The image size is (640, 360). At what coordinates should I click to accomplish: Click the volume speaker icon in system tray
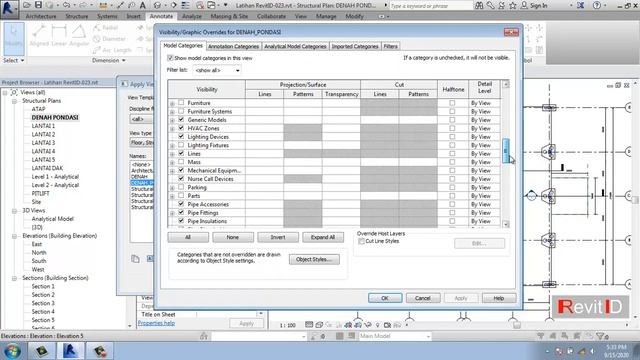pyautogui.click(x=592, y=351)
